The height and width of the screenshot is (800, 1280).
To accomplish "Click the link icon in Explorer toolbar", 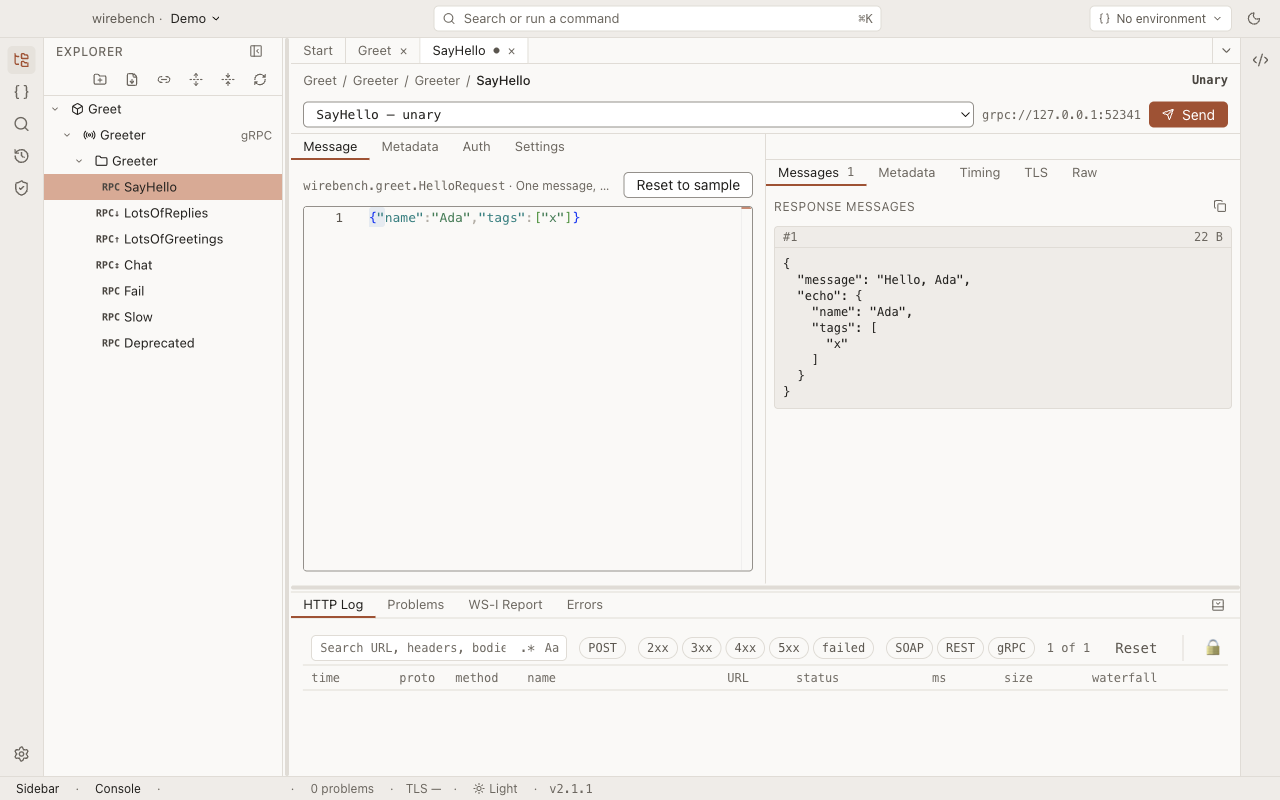I will pos(164,79).
